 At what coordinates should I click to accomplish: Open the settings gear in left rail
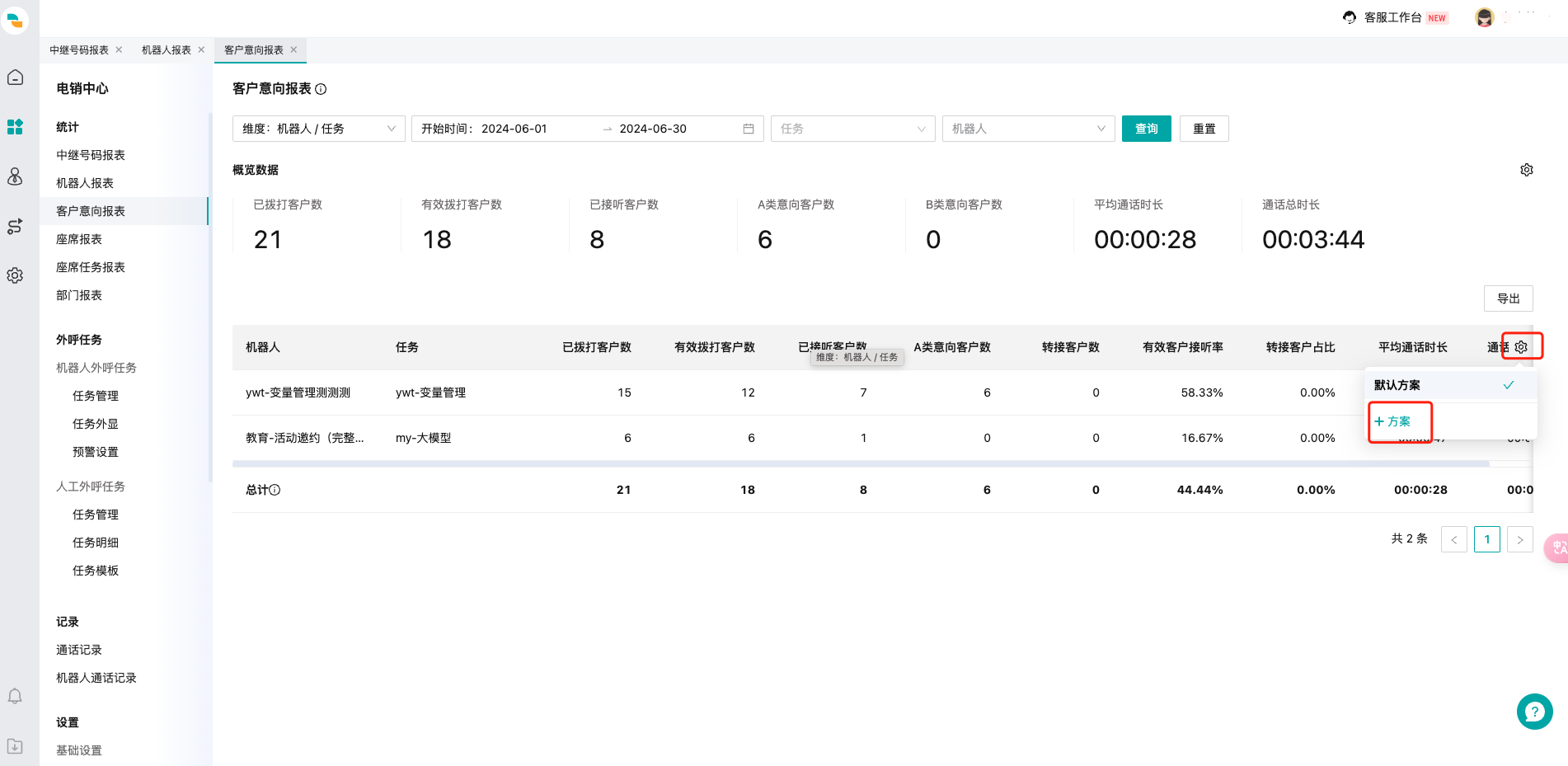(15, 275)
